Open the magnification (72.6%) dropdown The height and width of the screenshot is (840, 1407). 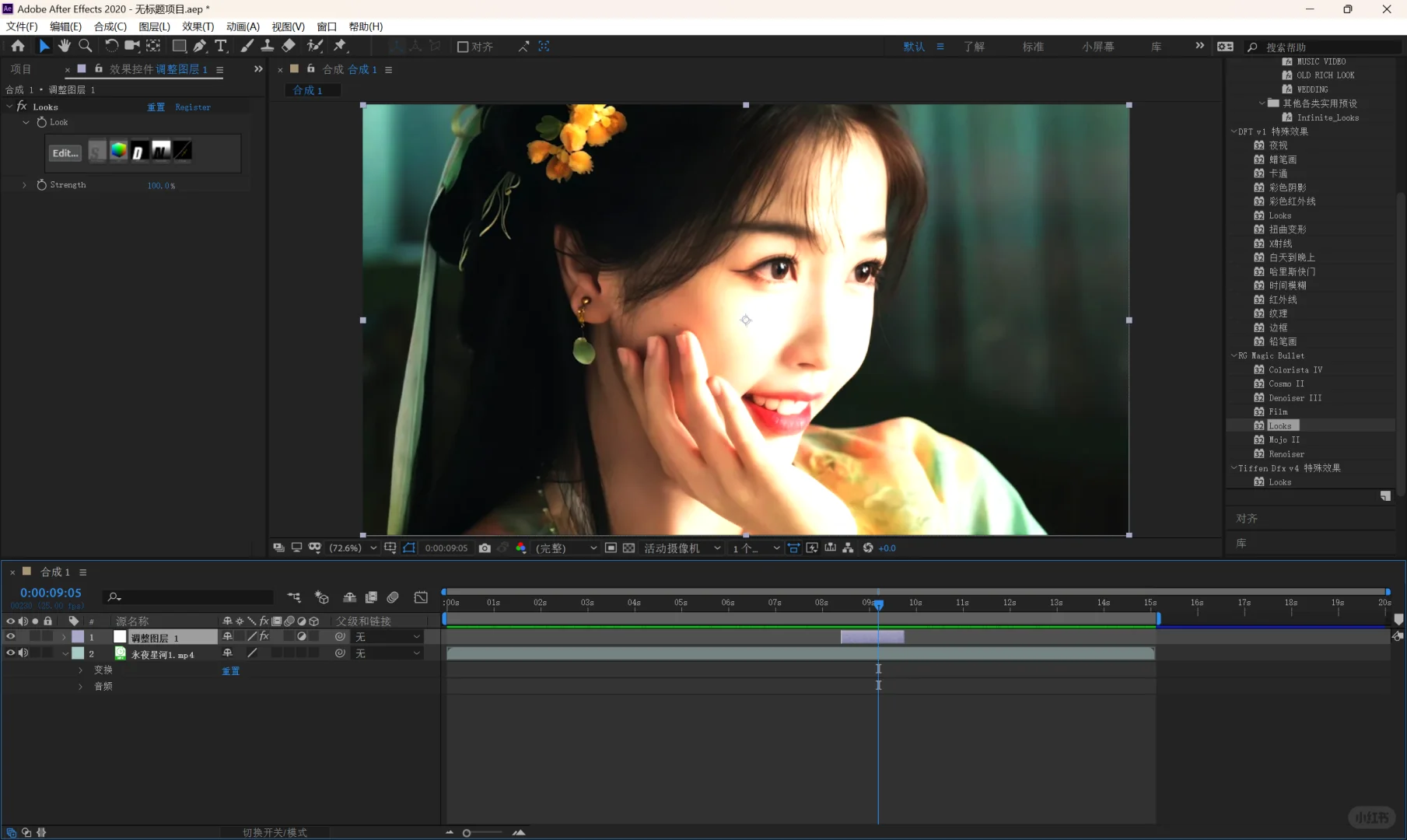click(x=353, y=548)
